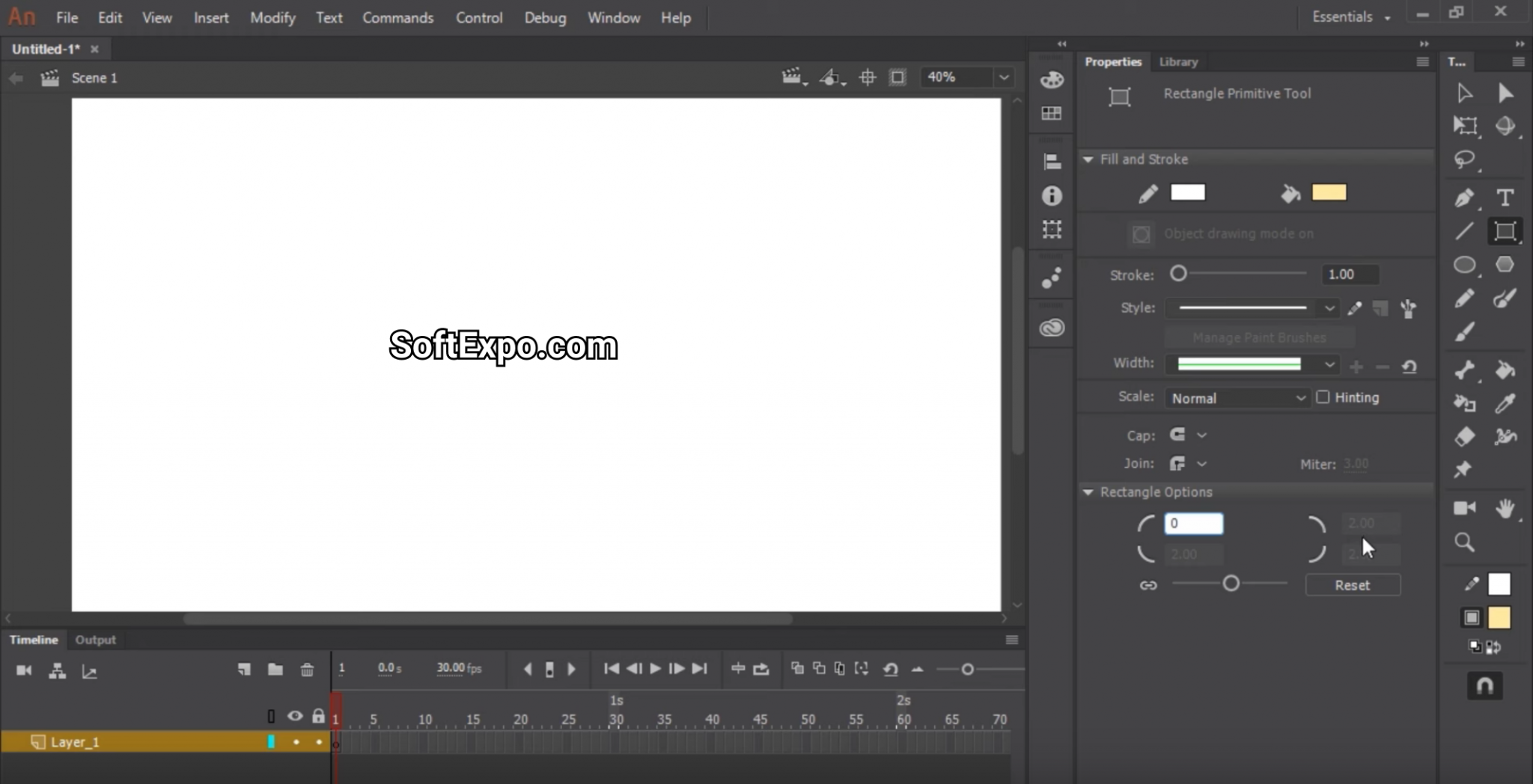Toggle Clip content outside stage

[x=897, y=77]
